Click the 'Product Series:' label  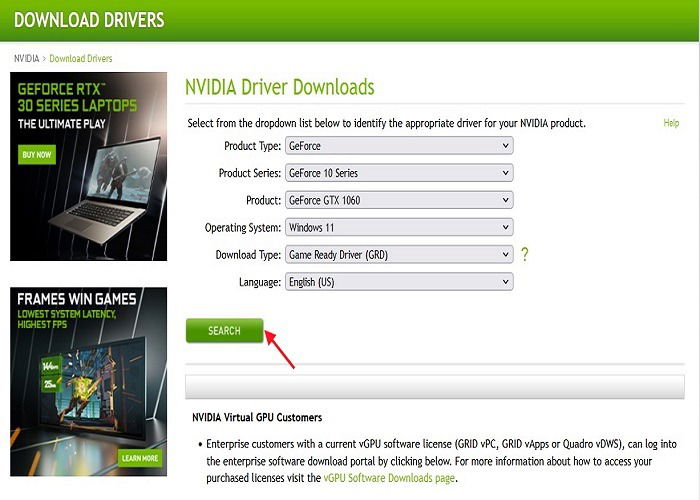[x=250, y=173]
